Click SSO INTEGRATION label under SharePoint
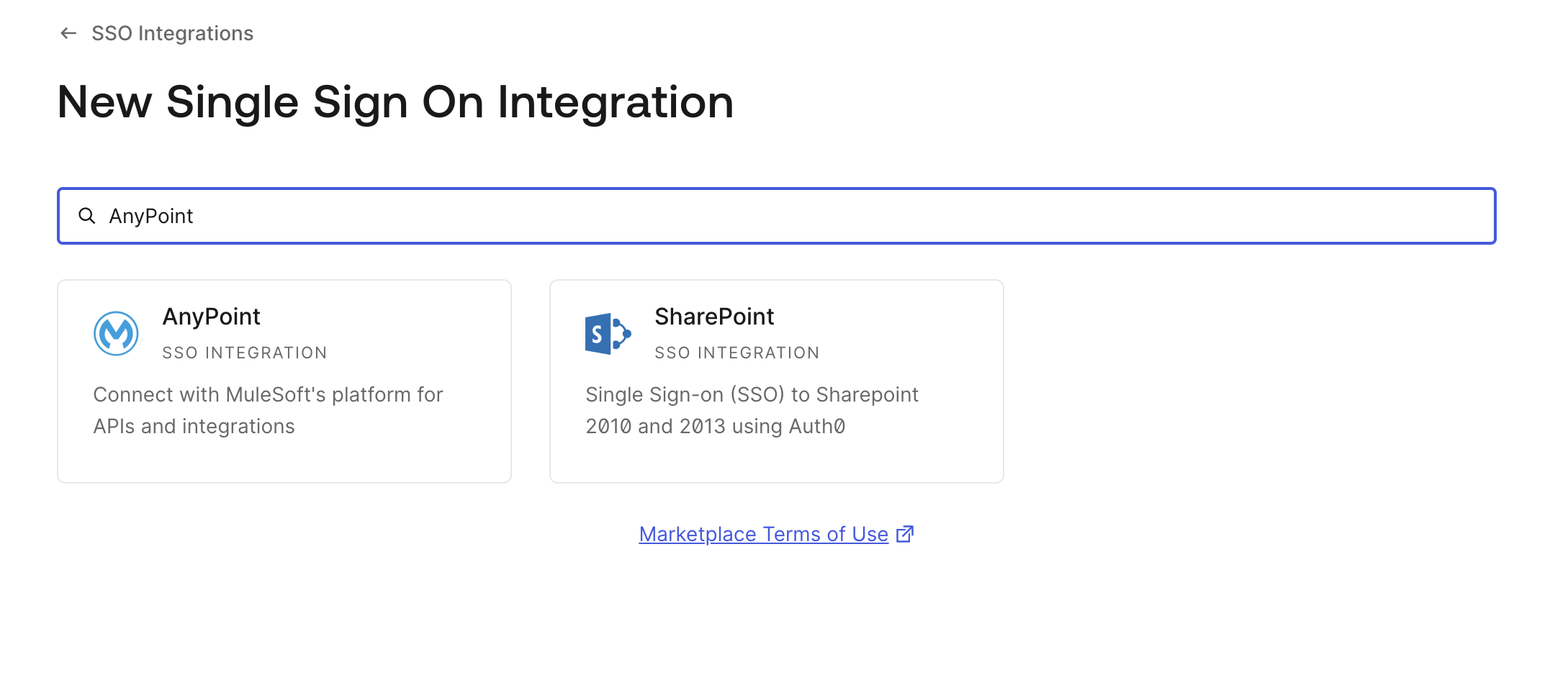 tap(737, 353)
